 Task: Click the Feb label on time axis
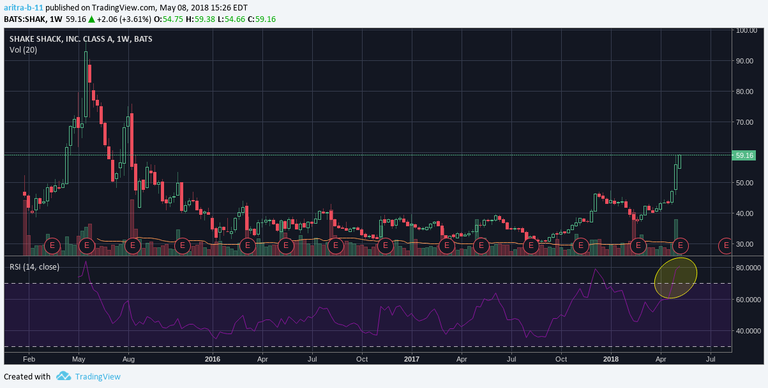coord(28,359)
